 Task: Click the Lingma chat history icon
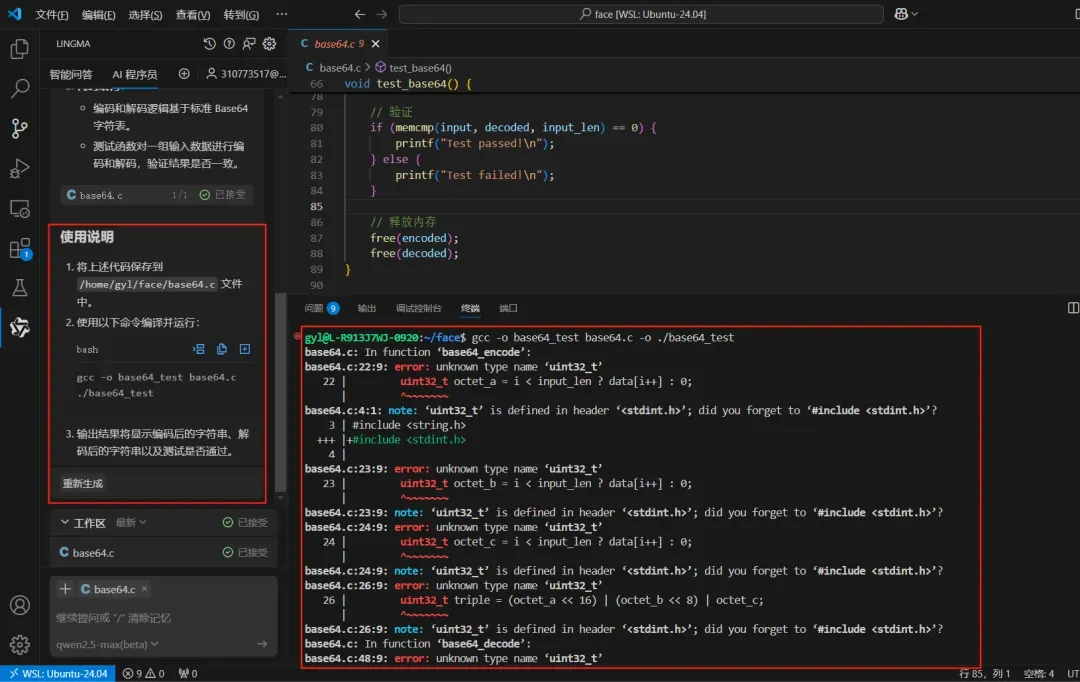(209, 44)
